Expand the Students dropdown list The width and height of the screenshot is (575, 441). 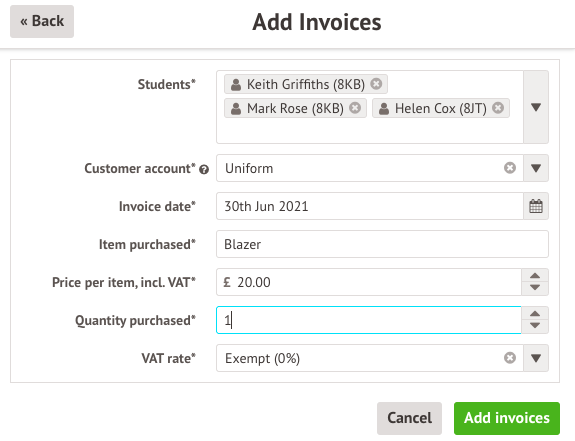click(536, 107)
